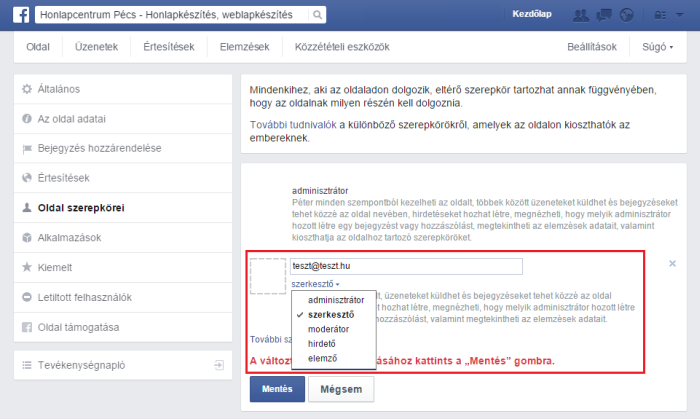Click the adminisztrátor role heading text
This screenshot has width=700, height=419.
tap(320, 191)
